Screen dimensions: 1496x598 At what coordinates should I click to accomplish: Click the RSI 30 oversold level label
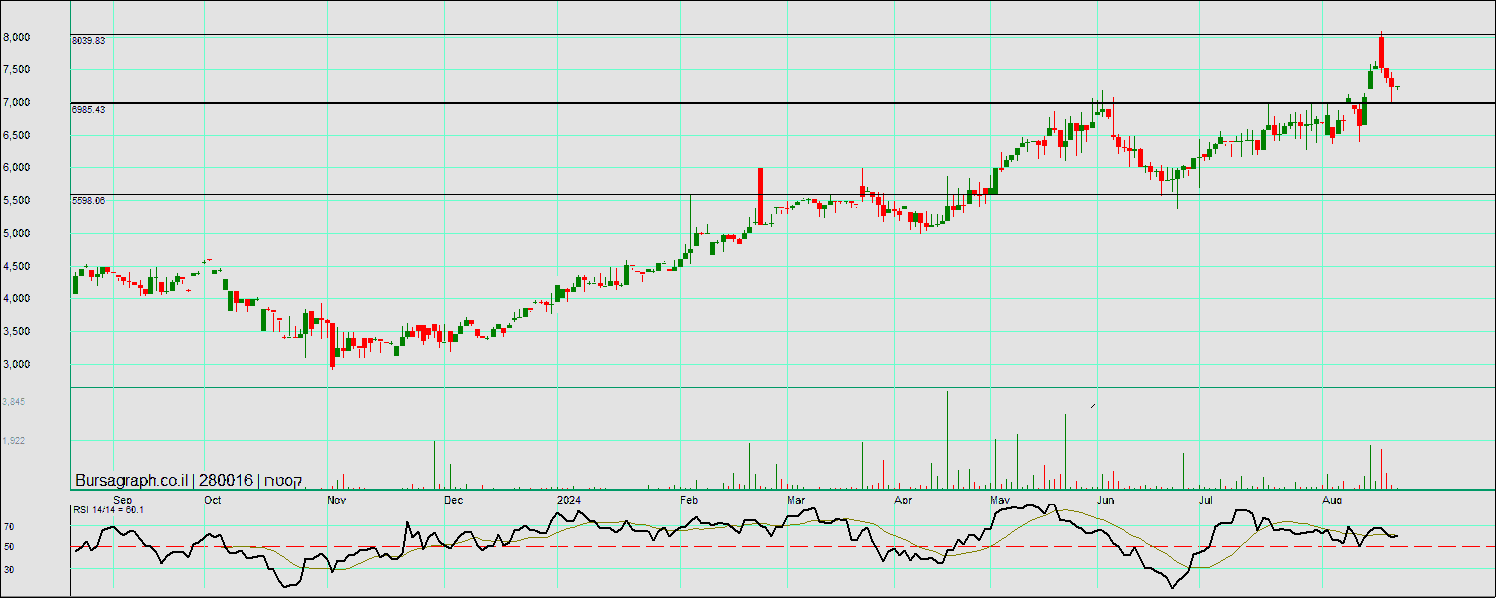pos(9,570)
